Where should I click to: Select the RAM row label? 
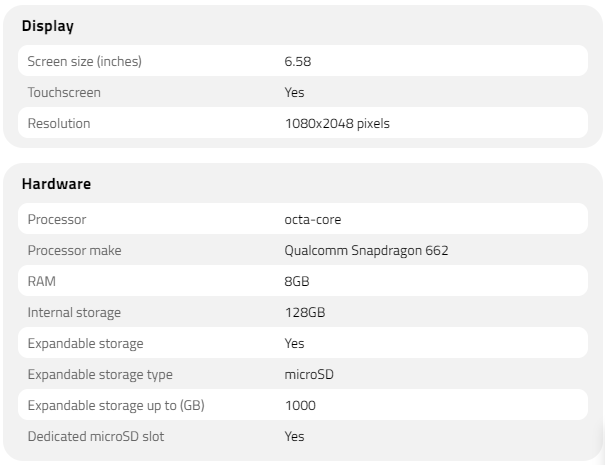pos(42,281)
